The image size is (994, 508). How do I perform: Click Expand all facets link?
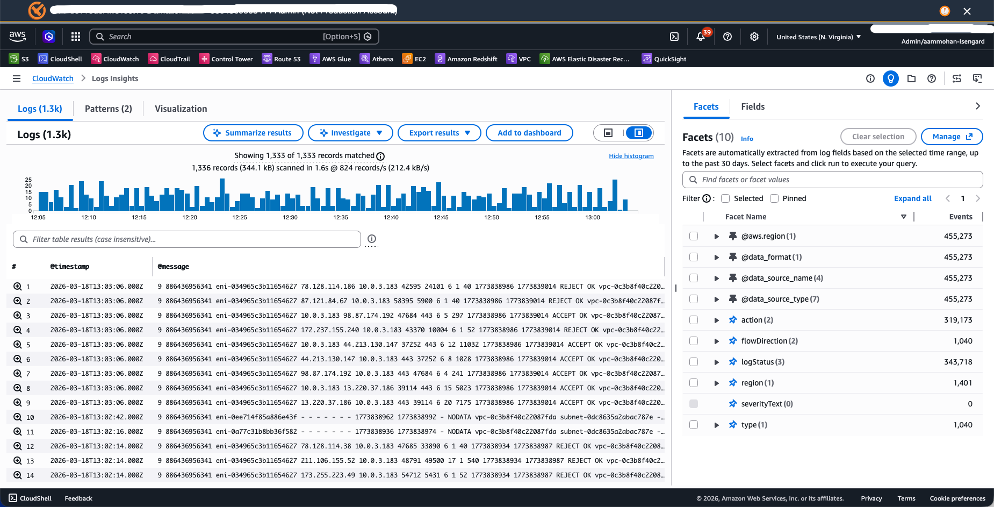click(913, 199)
